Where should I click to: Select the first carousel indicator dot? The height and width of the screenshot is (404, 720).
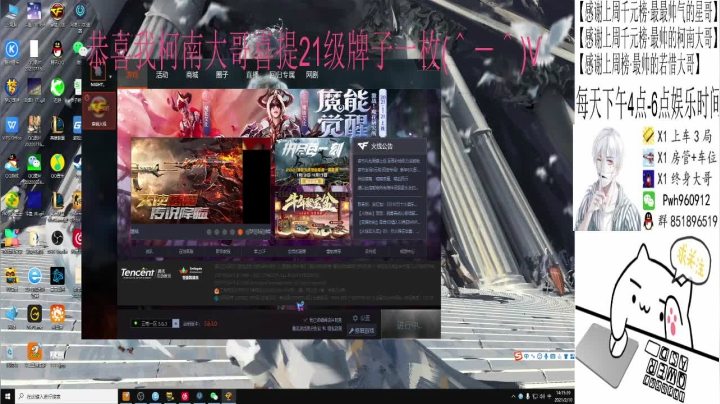[x=209, y=232]
